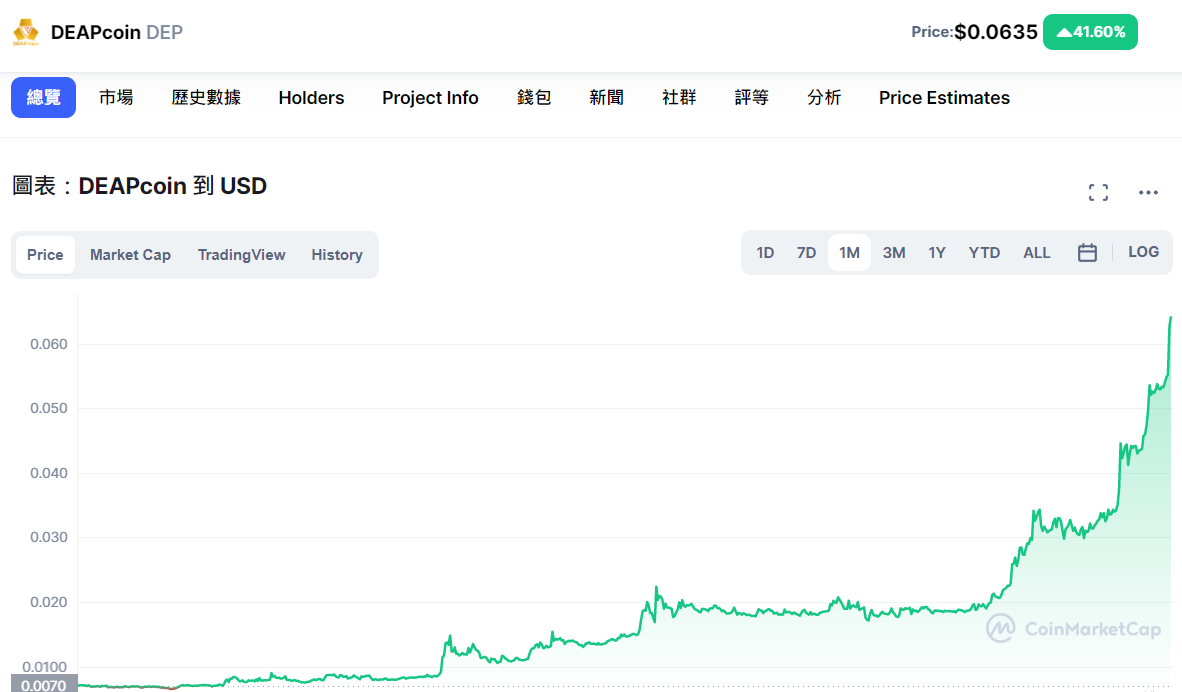Image resolution: width=1182 pixels, height=692 pixels.
Task: Open the fullscreen chart icon
Action: pyautogui.click(x=1098, y=192)
